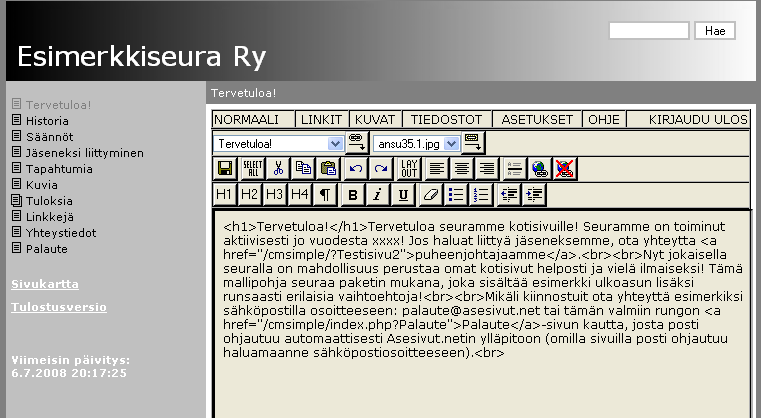Open the ASETUKSET menu

pyautogui.click(x=537, y=119)
